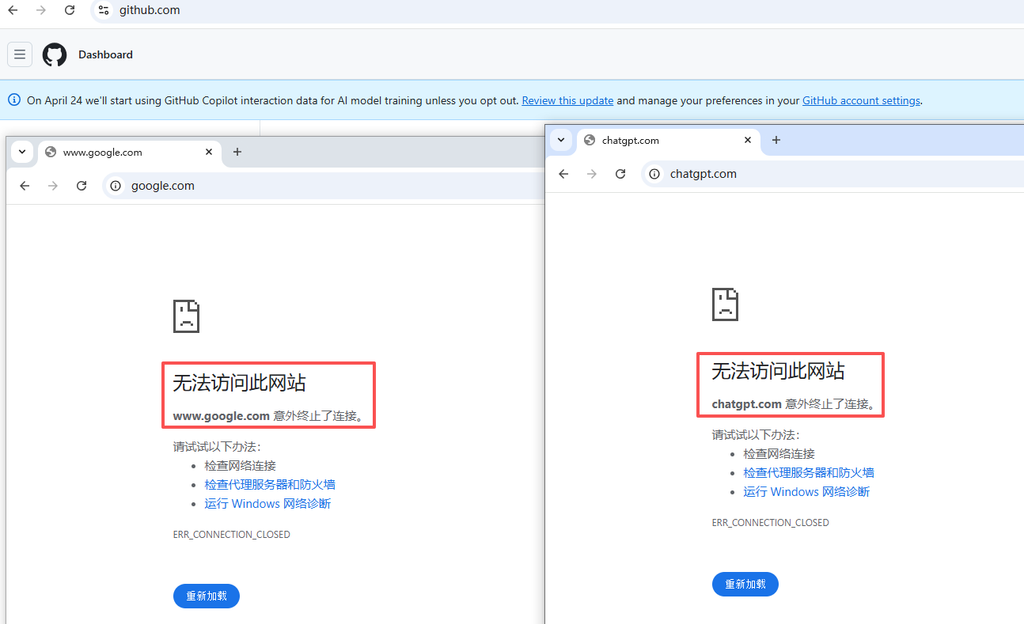Image resolution: width=1024 pixels, height=624 pixels.
Task: Click the chatgpt.com address field
Action: click(x=833, y=174)
